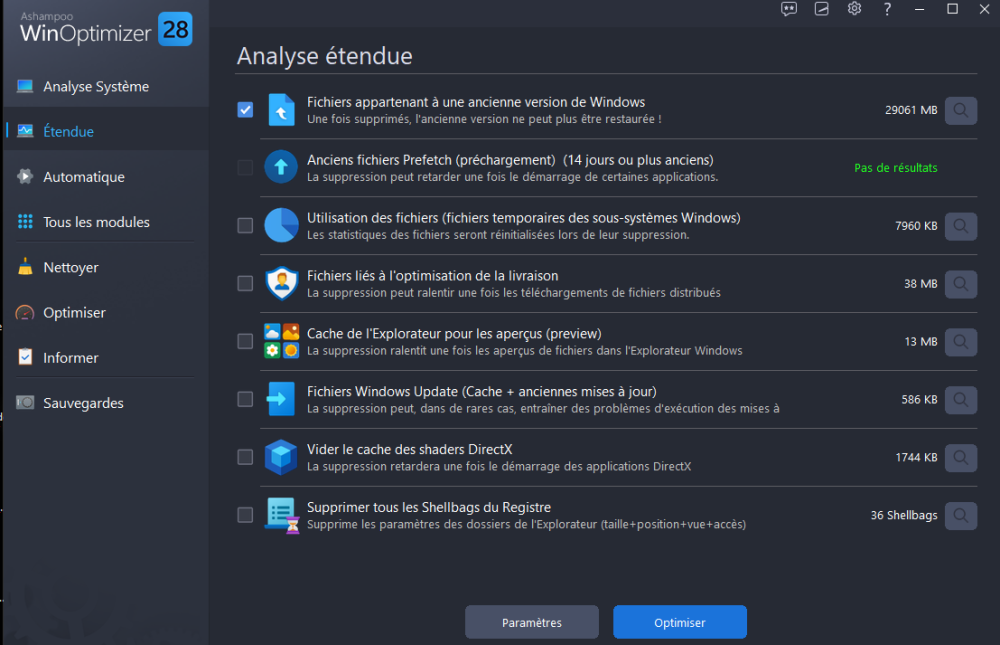This screenshot has height=645, width=1000.
Task: Click the Prefetch upload arrow icon
Action: pyautogui.click(x=281, y=167)
